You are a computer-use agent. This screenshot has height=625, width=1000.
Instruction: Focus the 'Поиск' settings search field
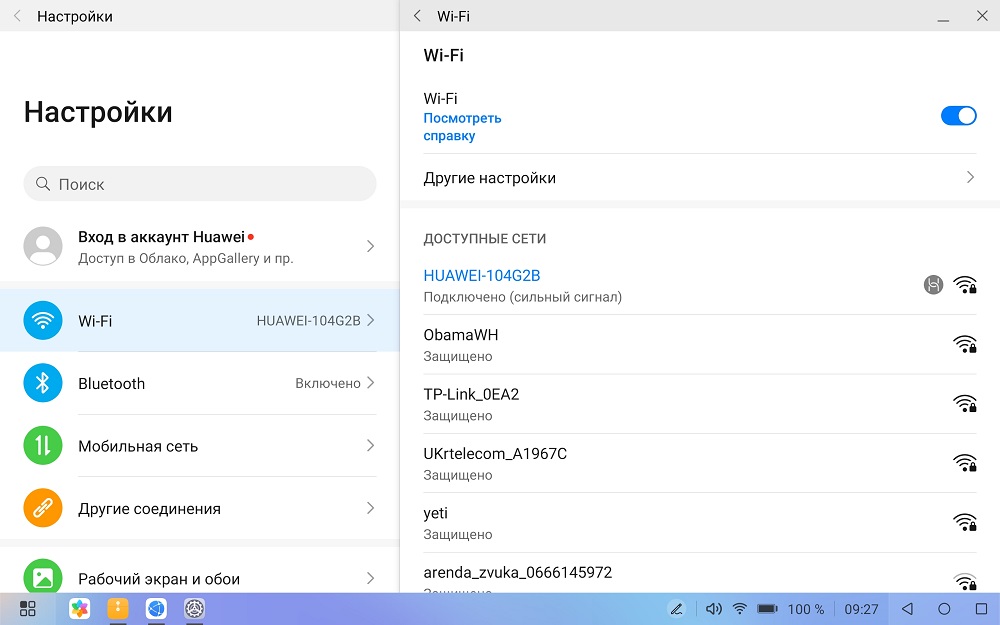(200, 184)
